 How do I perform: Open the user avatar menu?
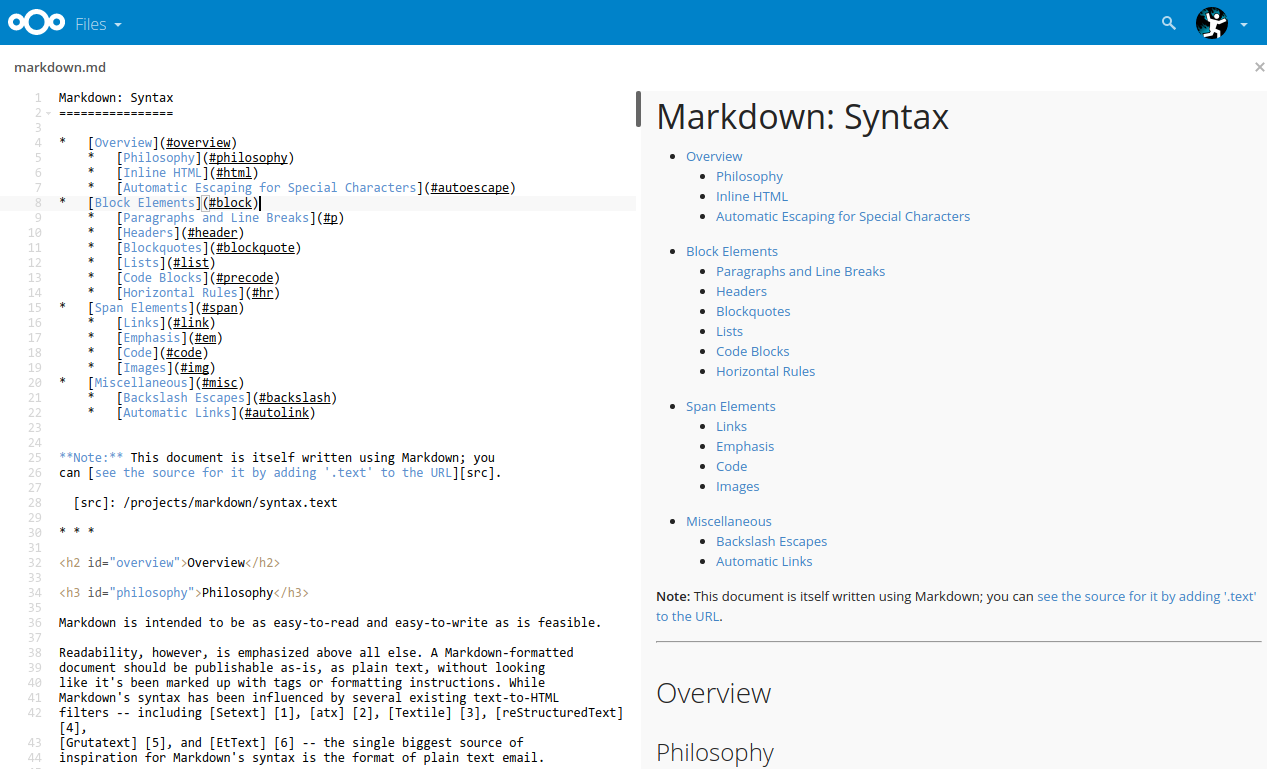[1211, 23]
